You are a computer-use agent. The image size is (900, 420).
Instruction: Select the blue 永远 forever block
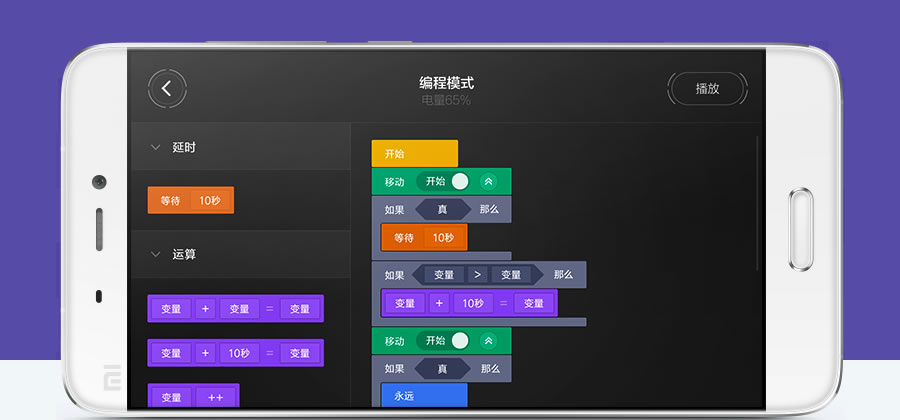click(423, 395)
